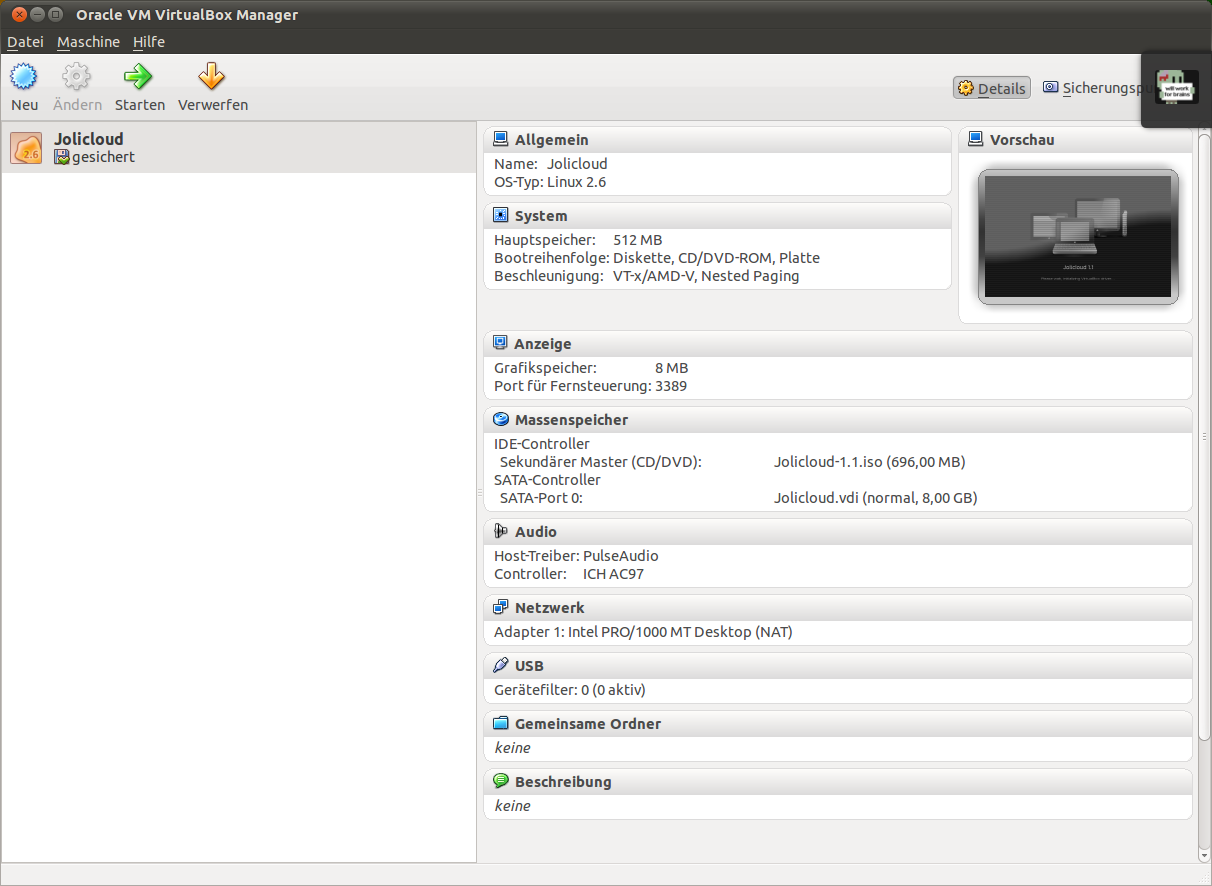Click the Netzwerk adapter icon

499,607
